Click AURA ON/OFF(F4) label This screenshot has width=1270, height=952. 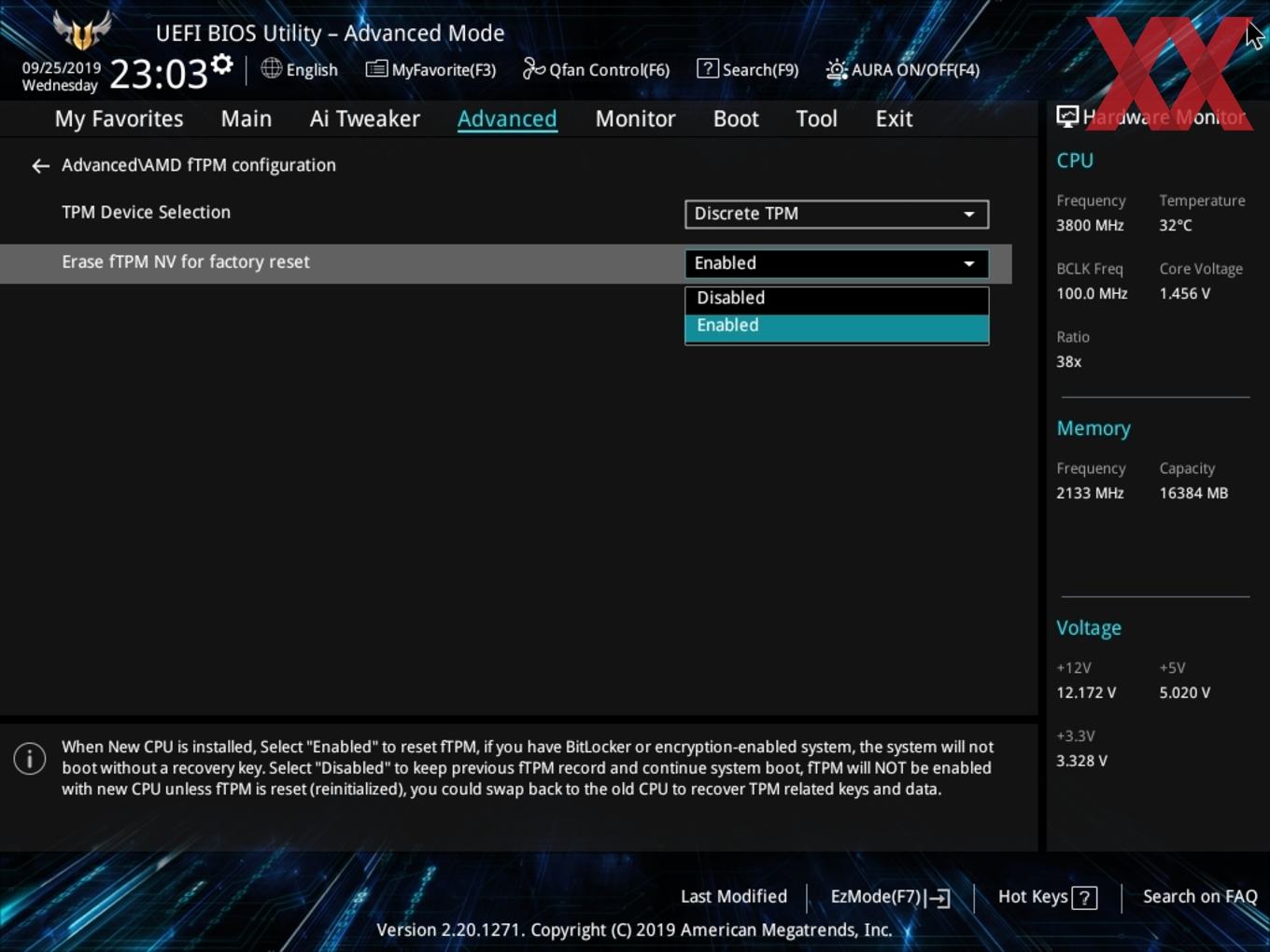pos(915,70)
